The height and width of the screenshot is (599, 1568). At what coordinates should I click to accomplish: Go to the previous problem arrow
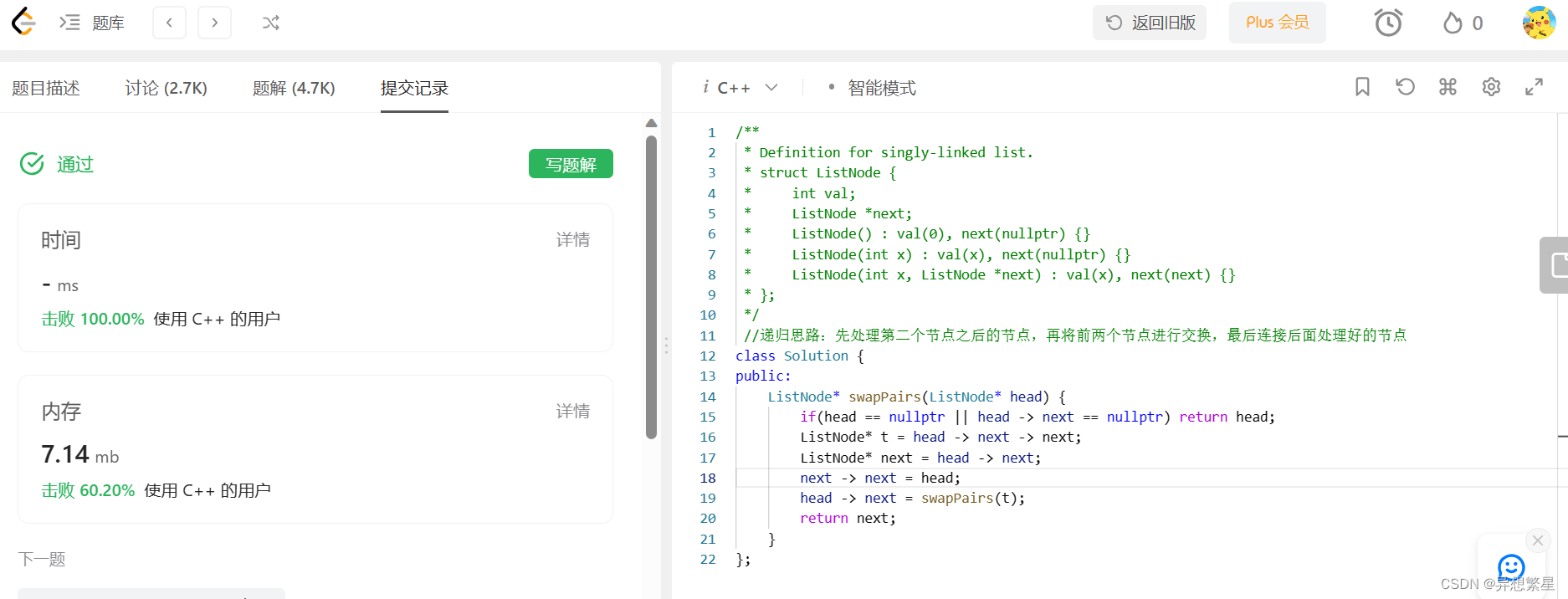click(169, 23)
